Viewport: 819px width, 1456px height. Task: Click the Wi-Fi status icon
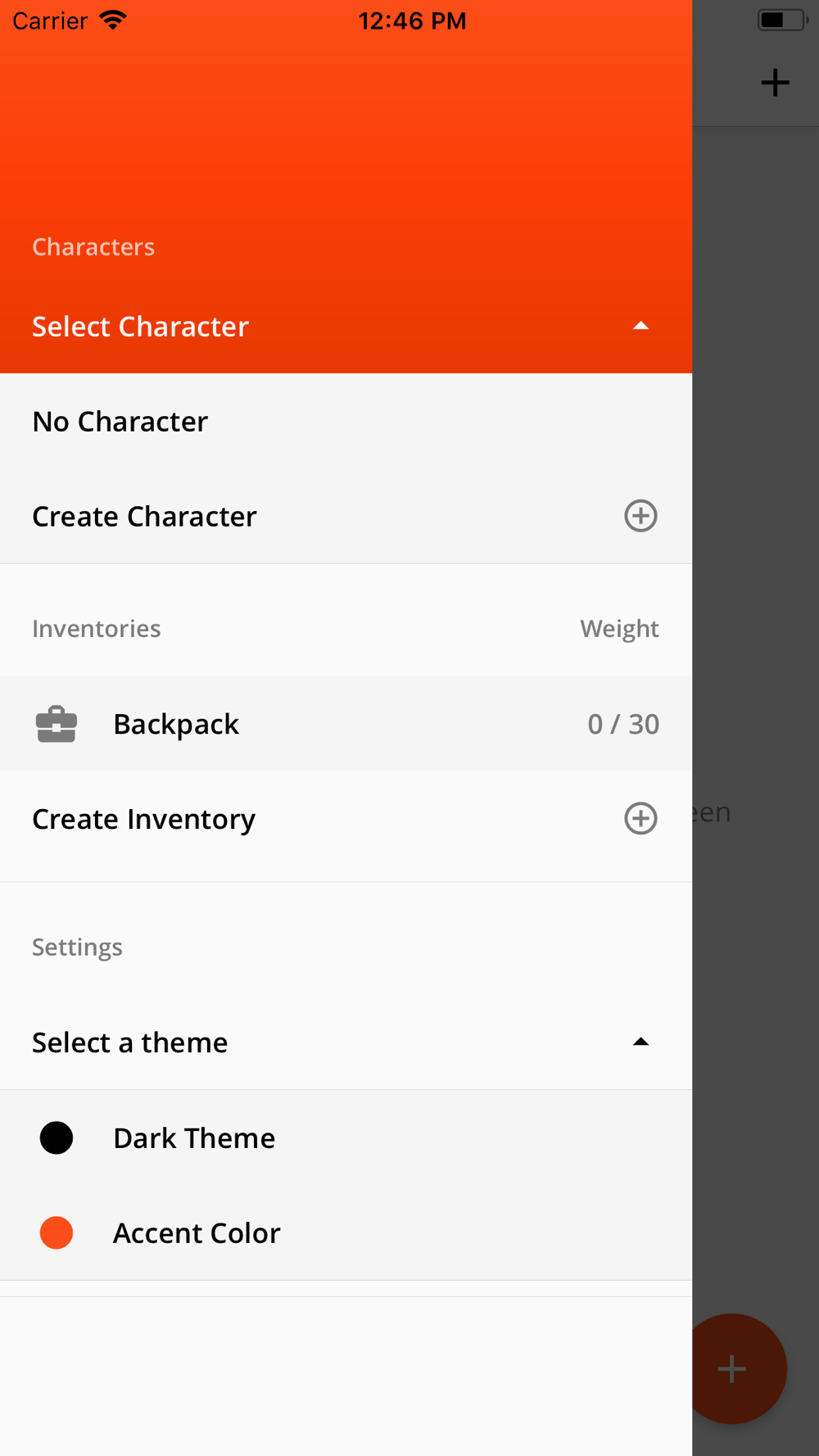click(x=113, y=20)
